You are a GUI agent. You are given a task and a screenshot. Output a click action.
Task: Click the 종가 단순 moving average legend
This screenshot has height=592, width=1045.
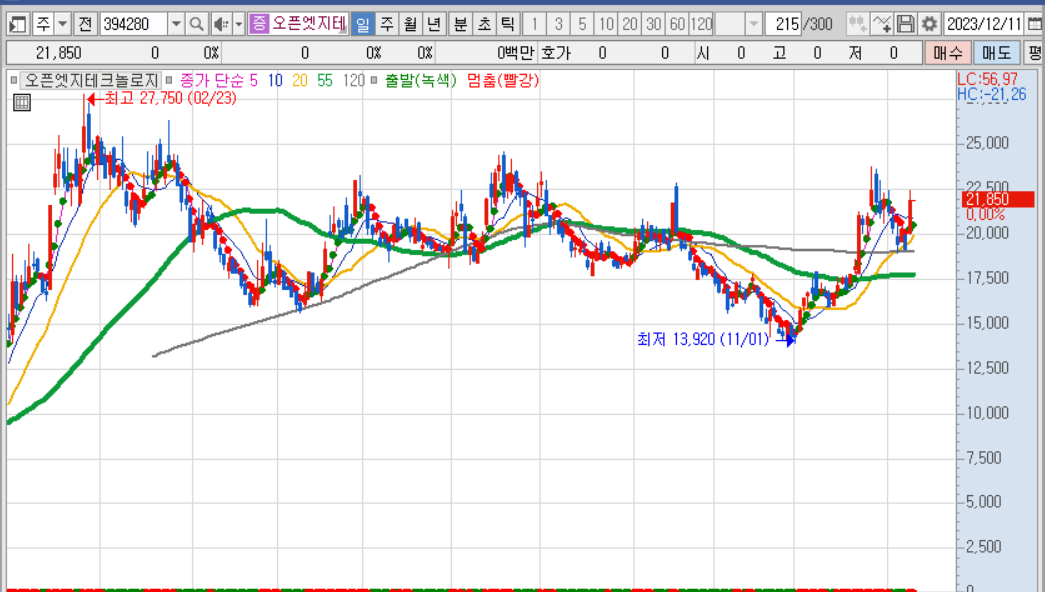213,81
